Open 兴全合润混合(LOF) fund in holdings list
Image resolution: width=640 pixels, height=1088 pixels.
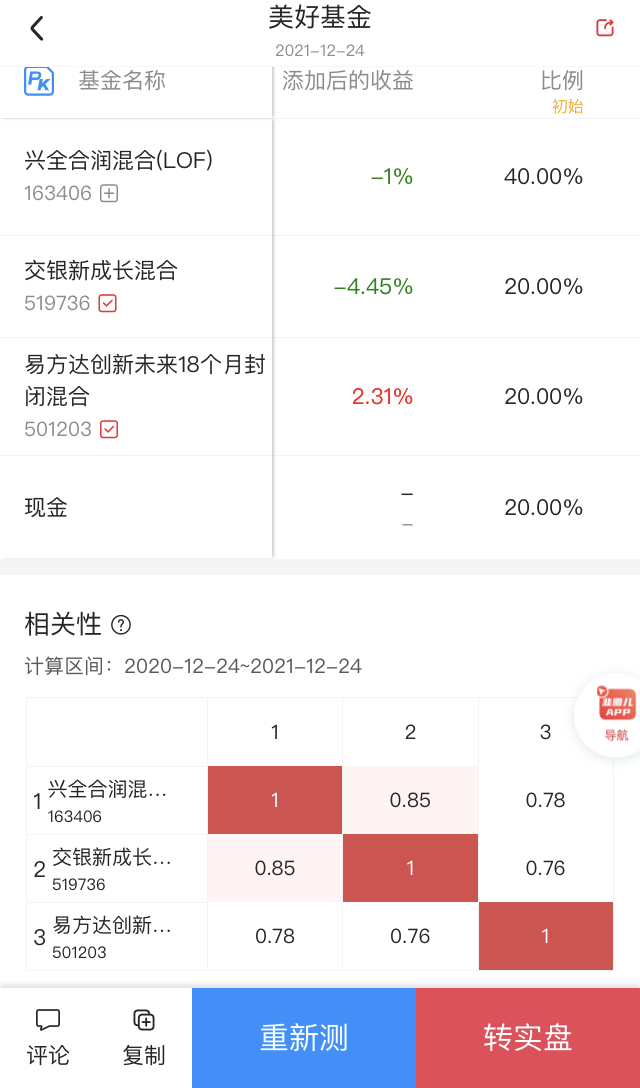[x=119, y=160]
